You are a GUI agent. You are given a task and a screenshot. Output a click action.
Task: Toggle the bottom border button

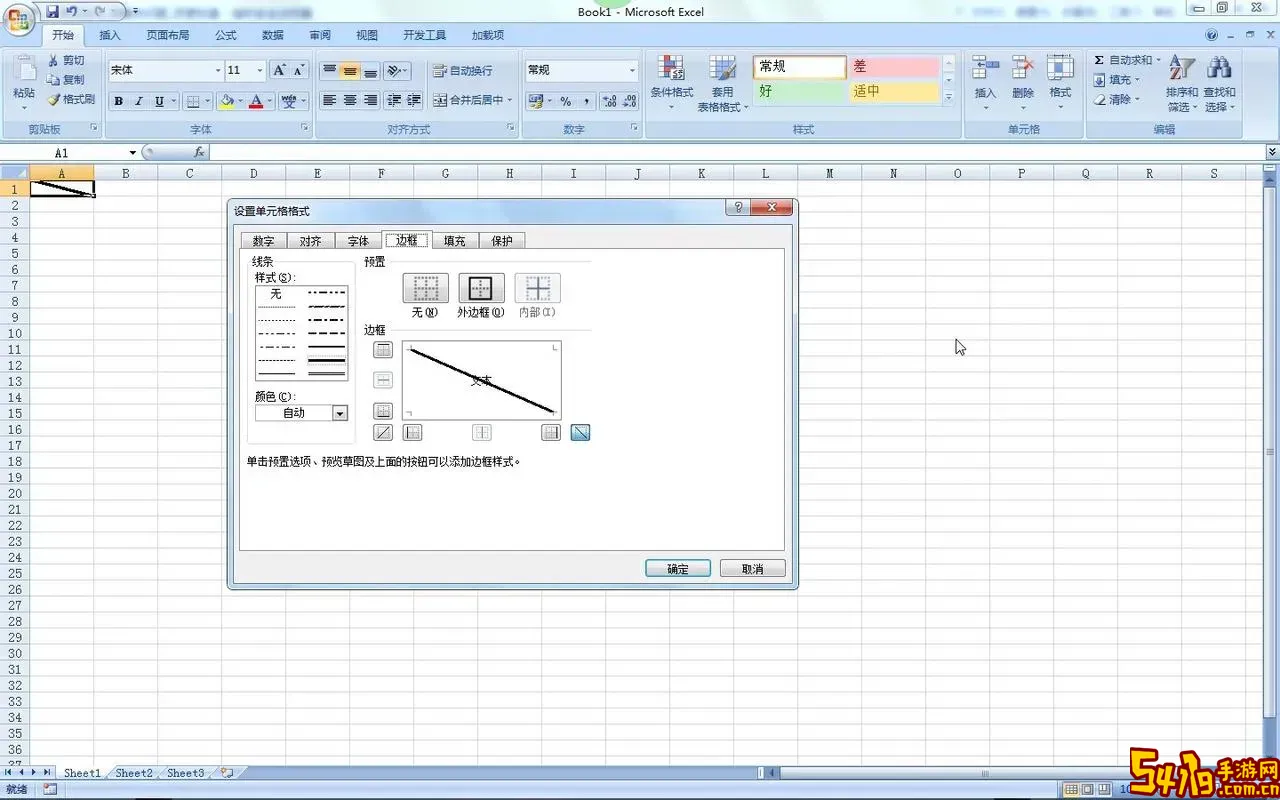pos(382,411)
